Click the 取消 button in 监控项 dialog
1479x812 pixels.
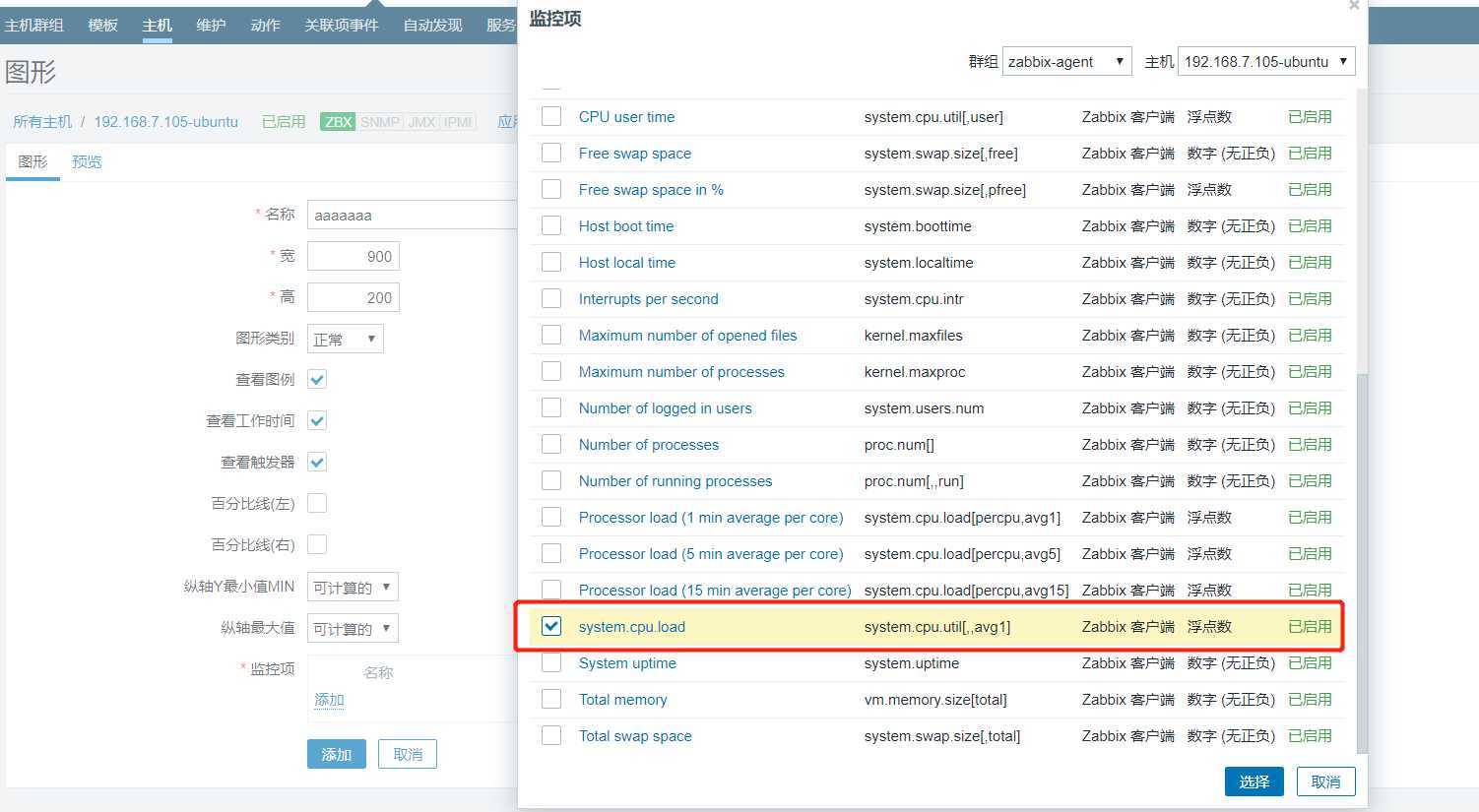(x=1325, y=781)
